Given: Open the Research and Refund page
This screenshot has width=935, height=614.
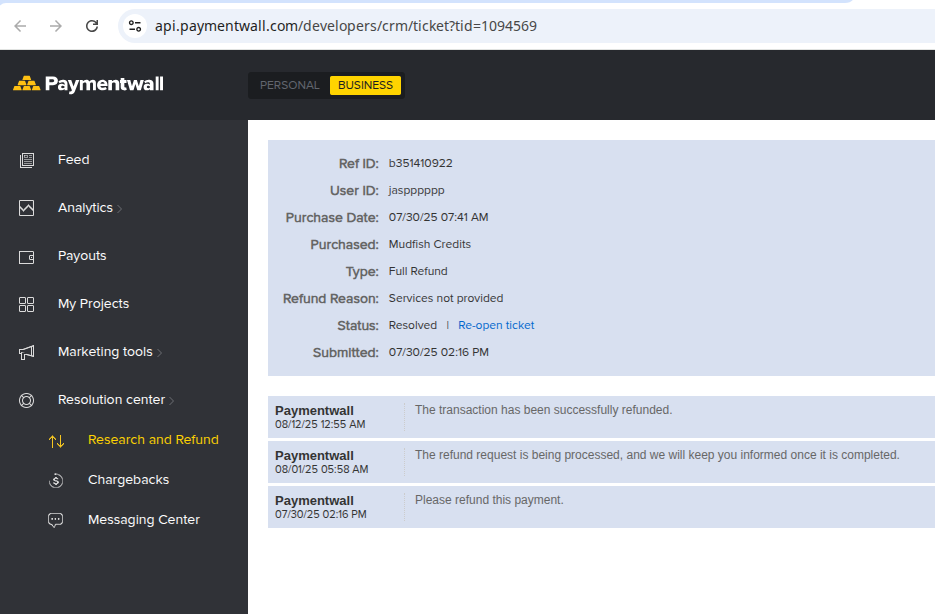Looking at the screenshot, I should (153, 439).
